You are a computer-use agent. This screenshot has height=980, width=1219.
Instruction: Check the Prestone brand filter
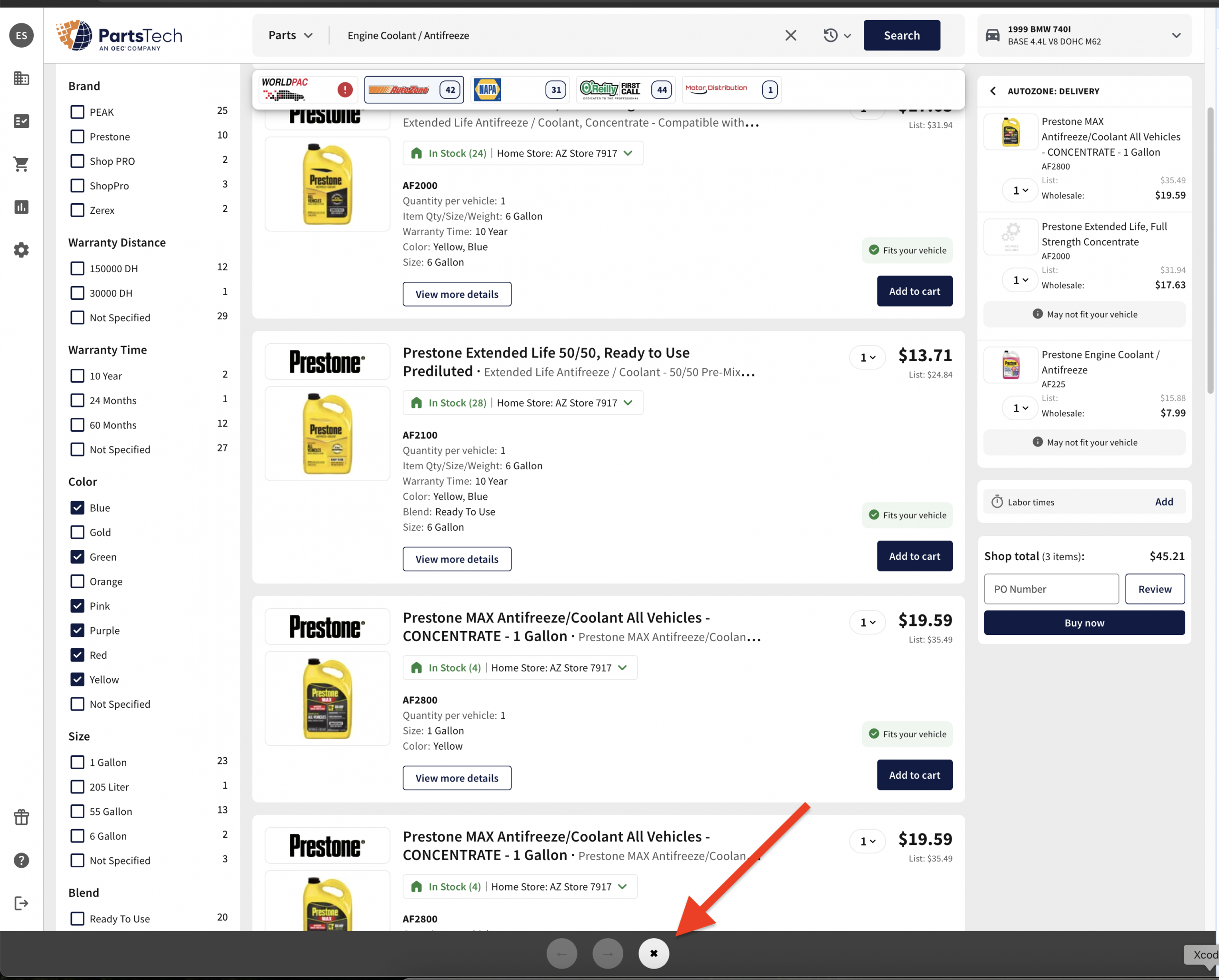(x=78, y=137)
